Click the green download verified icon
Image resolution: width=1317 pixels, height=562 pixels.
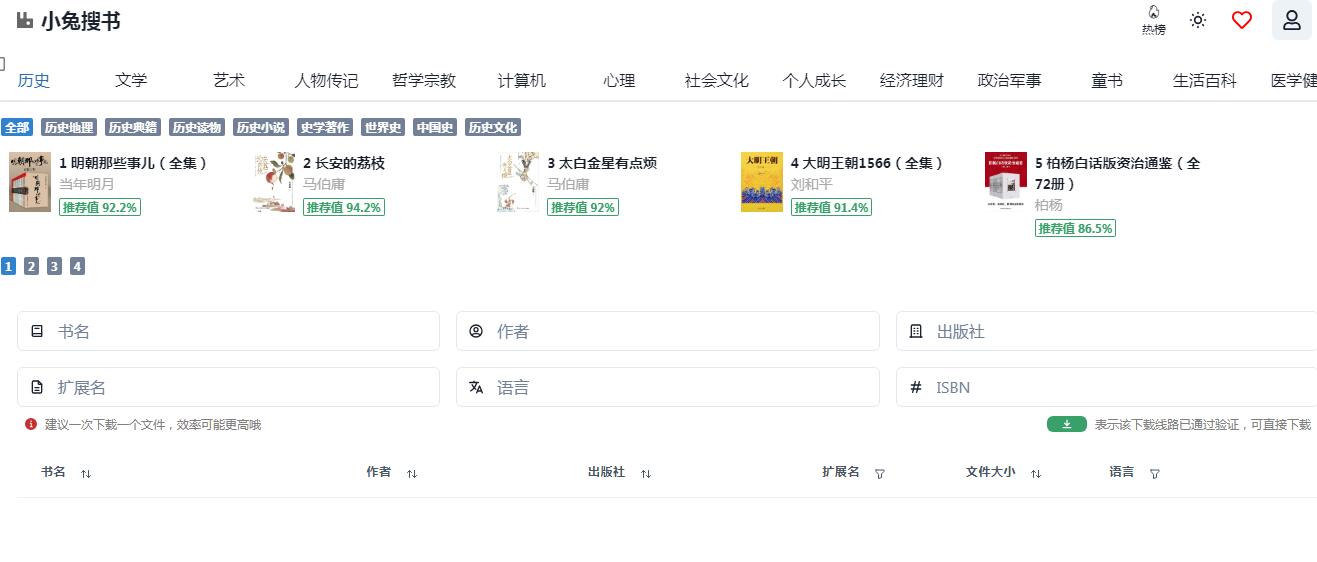[1066, 424]
